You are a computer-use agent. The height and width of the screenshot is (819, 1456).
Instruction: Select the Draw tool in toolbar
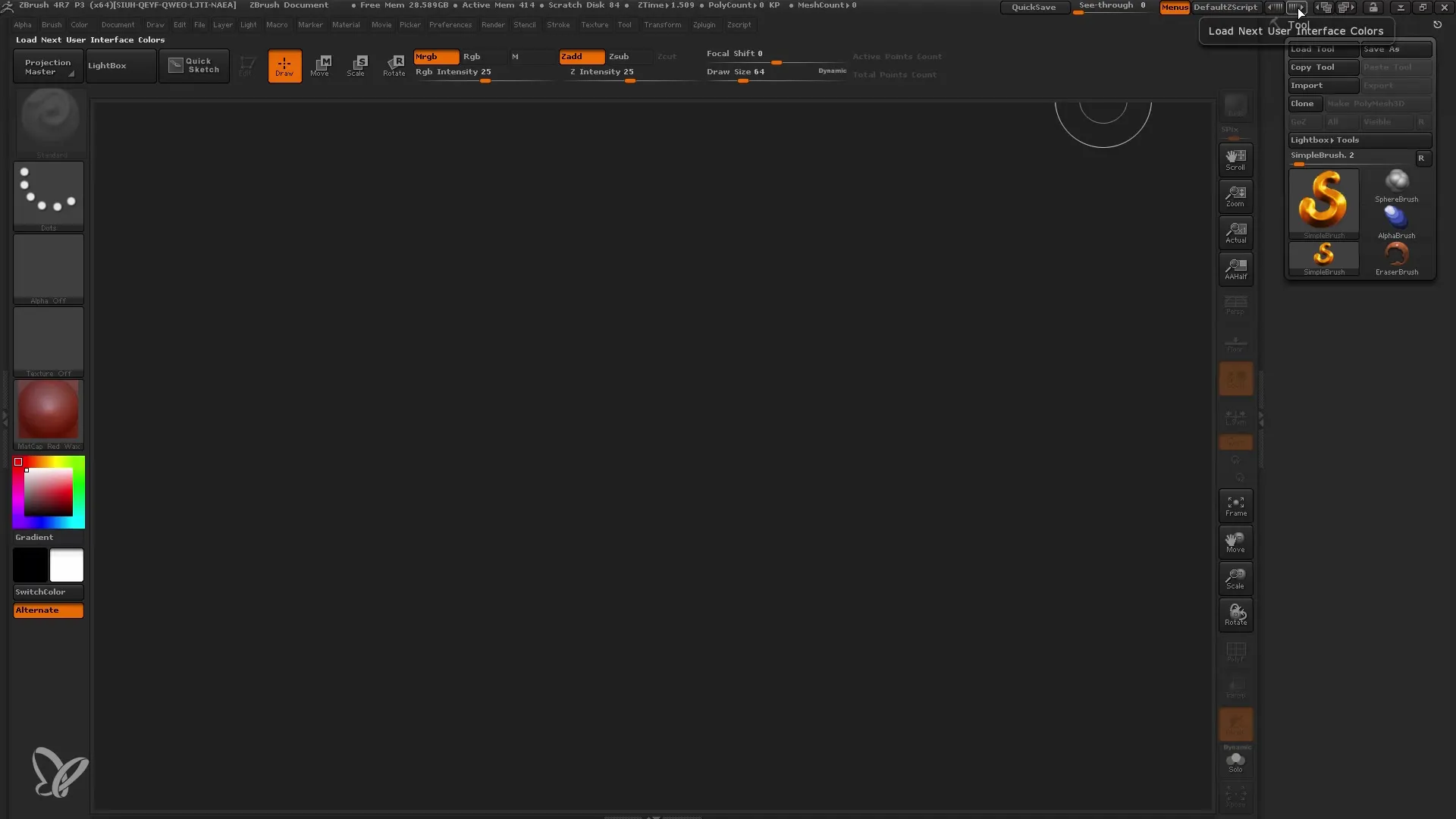pos(284,65)
